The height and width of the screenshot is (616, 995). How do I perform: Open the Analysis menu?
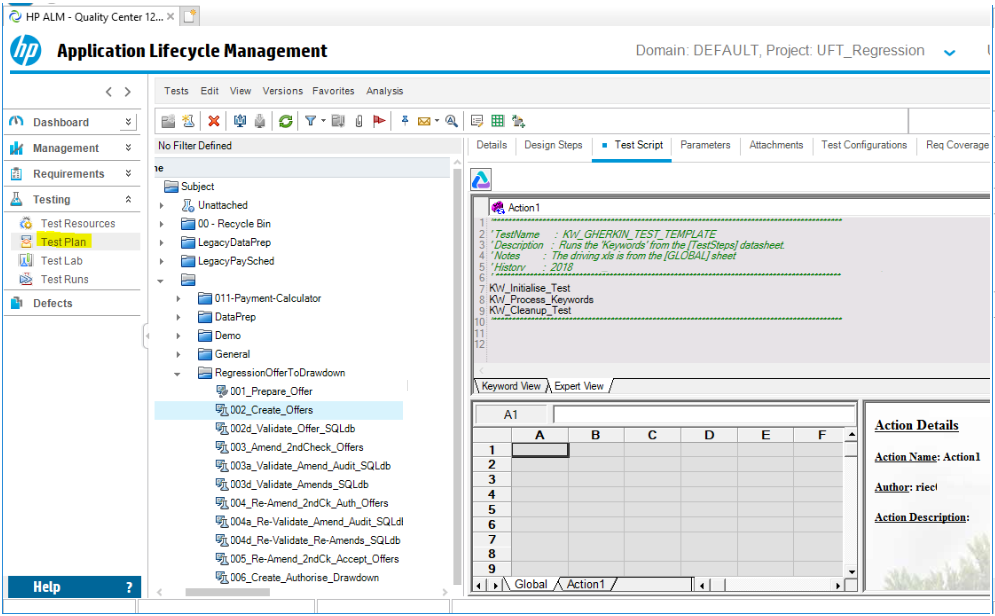pos(384,91)
